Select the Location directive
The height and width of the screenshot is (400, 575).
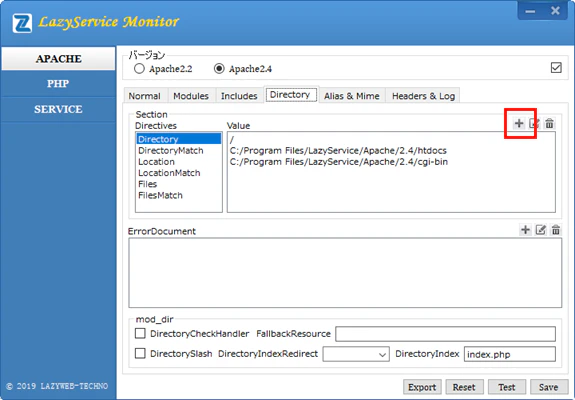[x=179, y=162]
